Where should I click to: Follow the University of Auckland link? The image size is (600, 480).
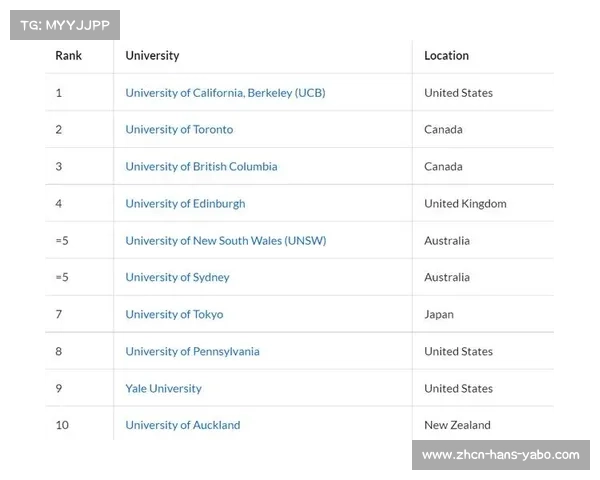point(183,425)
